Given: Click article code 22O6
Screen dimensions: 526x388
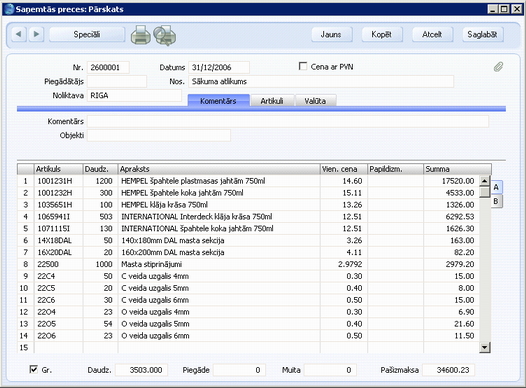Looking at the screenshot, I should (x=47, y=336).
